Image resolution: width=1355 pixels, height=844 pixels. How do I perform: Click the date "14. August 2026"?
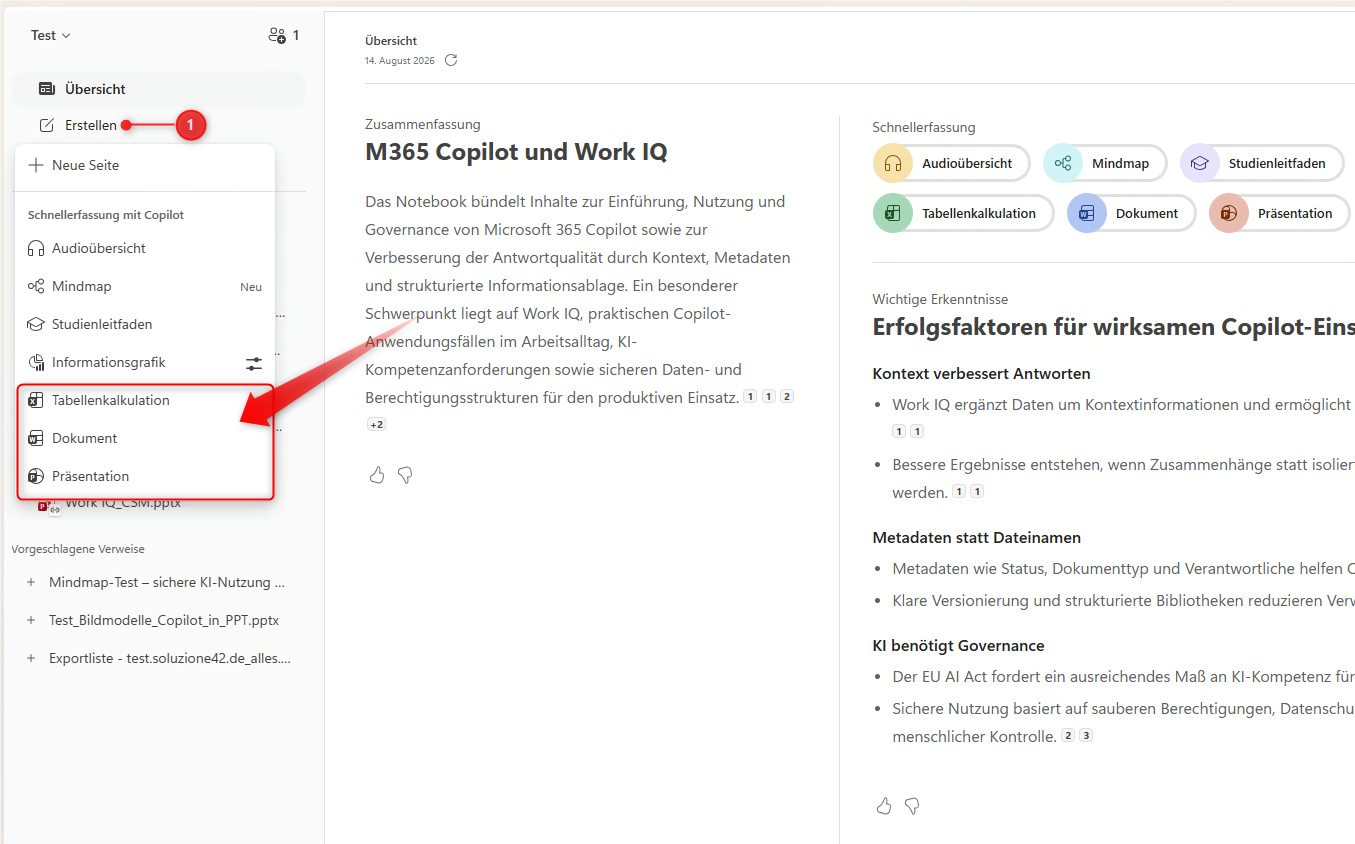pyautogui.click(x=400, y=60)
